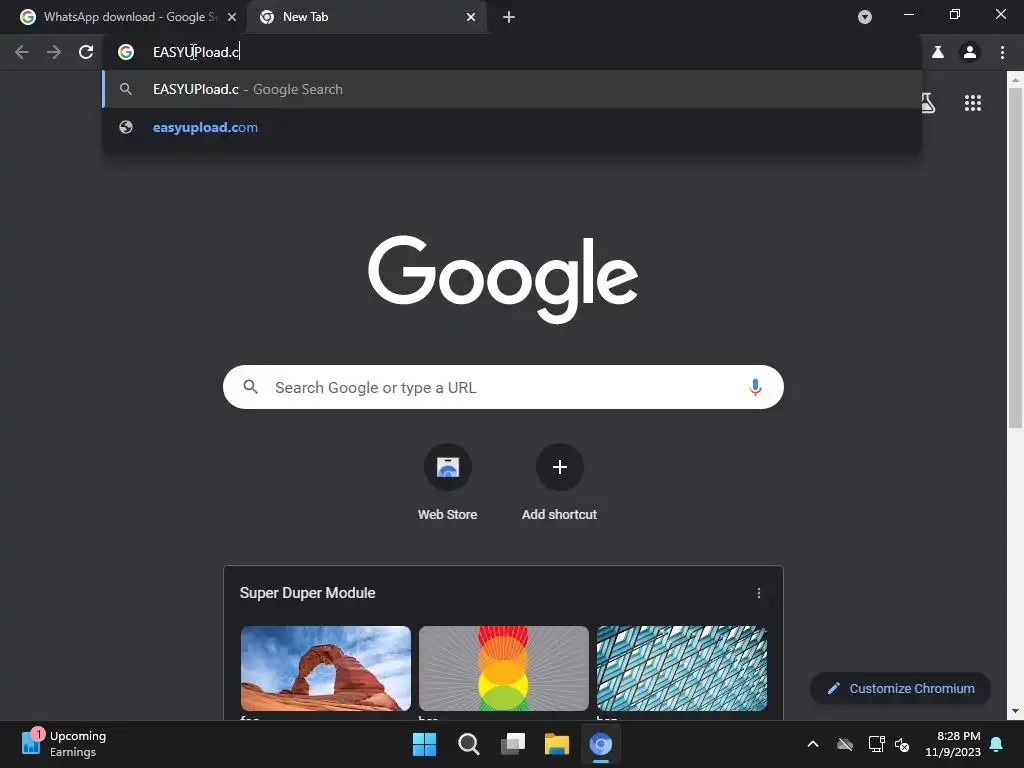Open the Google apps grid
The height and width of the screenshot is (768, 1024).
[x=973, y=103]
